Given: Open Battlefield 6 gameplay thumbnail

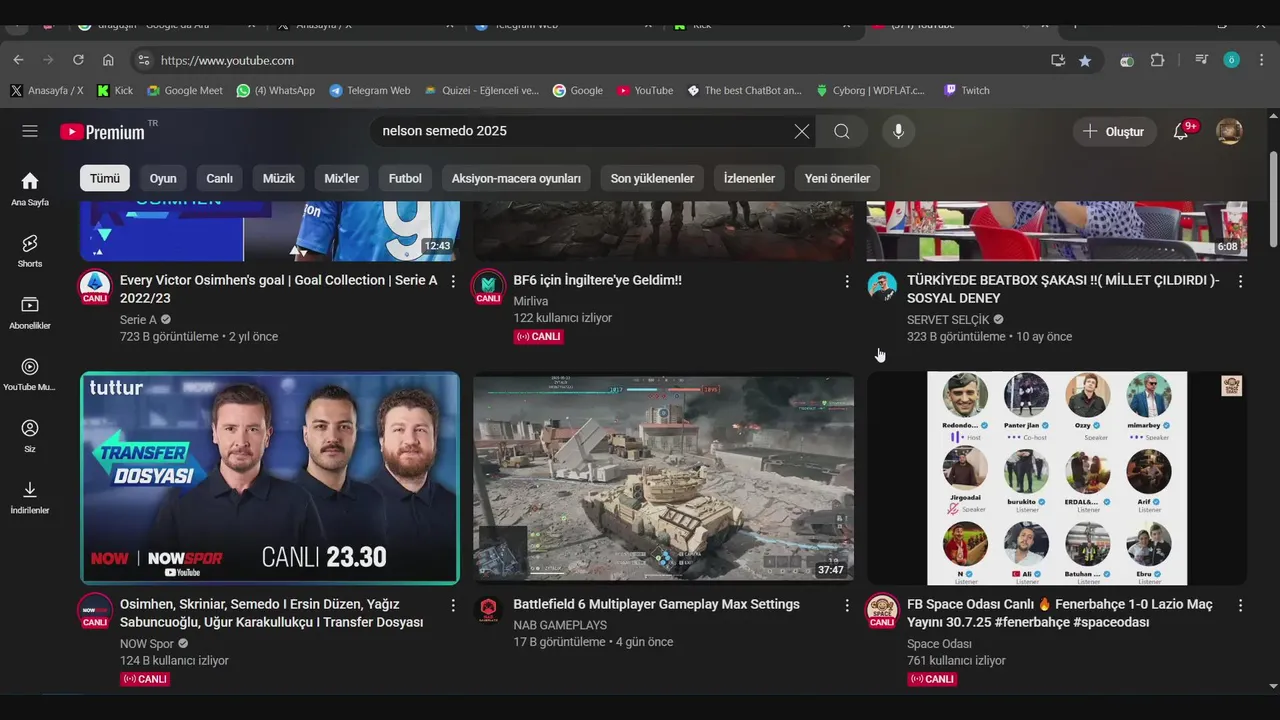Looking at the screenshot, I should [664, 478].
